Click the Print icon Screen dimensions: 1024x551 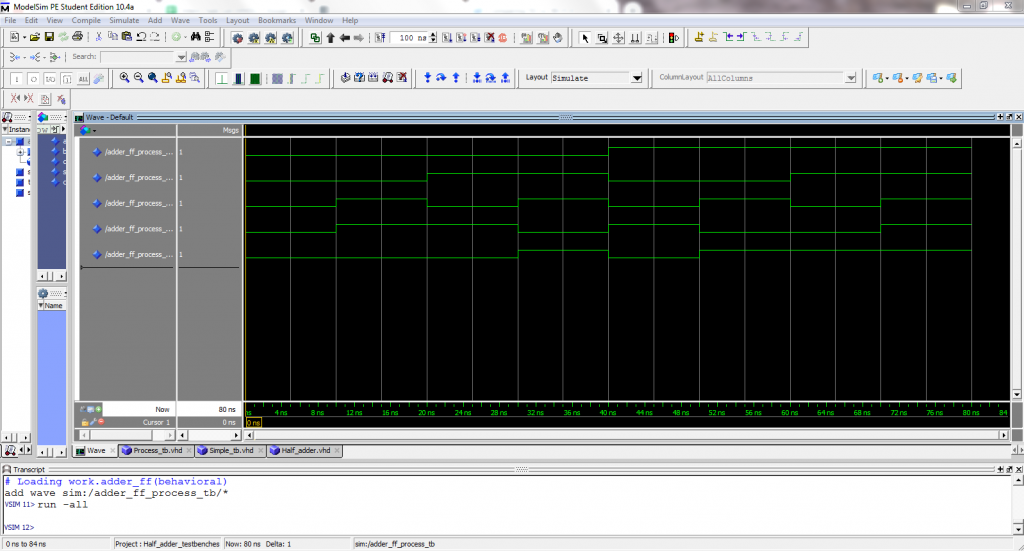click(x=78, y=37)
